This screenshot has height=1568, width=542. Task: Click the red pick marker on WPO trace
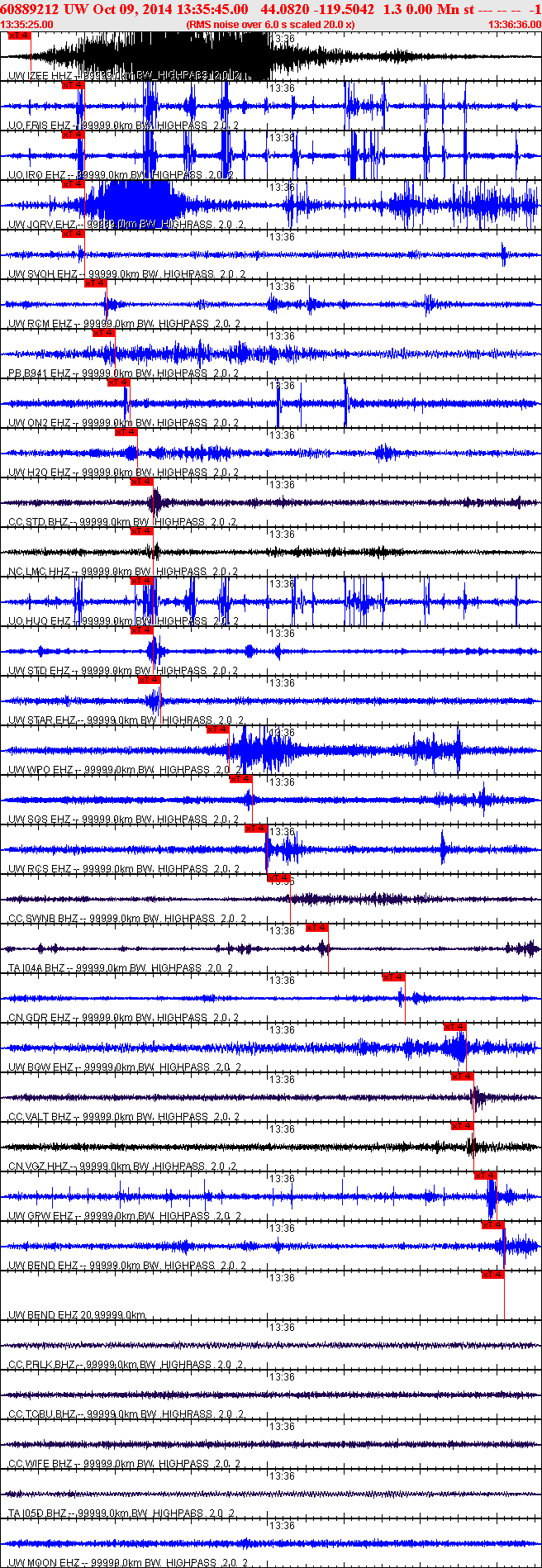[x=217, y=729]
